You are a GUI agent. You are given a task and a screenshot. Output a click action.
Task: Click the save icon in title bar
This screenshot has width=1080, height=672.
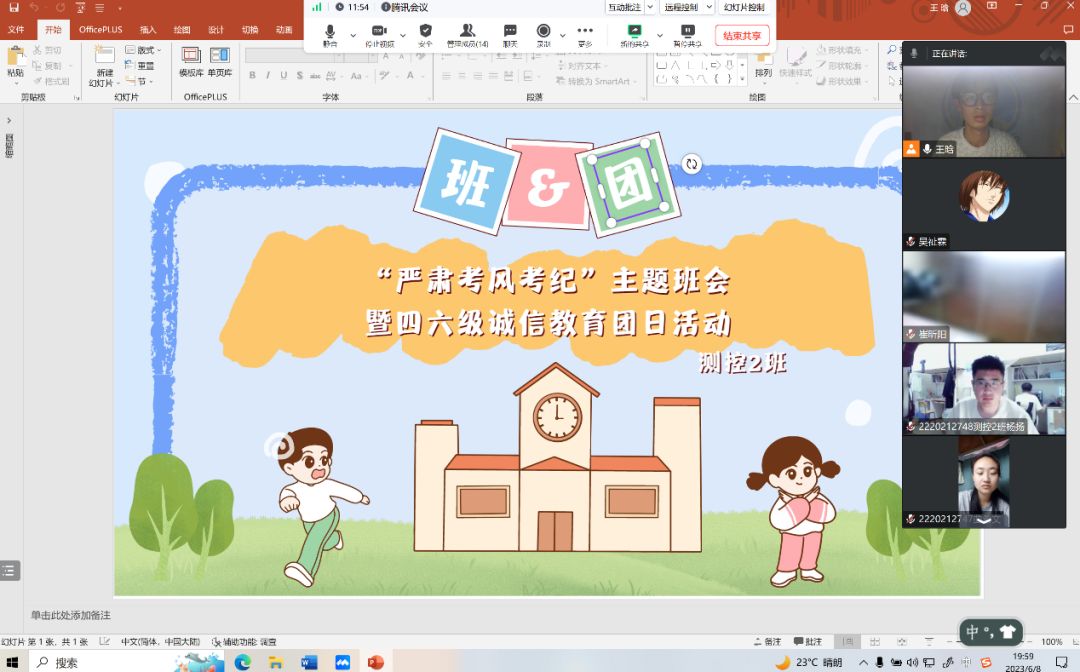click(x=14, y=7)
